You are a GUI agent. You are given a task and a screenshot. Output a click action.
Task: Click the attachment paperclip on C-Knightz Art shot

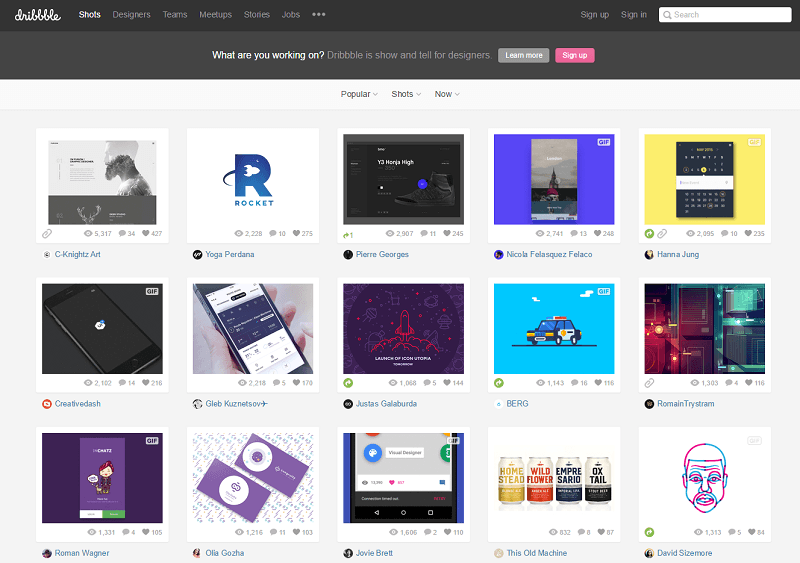click(x=46, y=233)
